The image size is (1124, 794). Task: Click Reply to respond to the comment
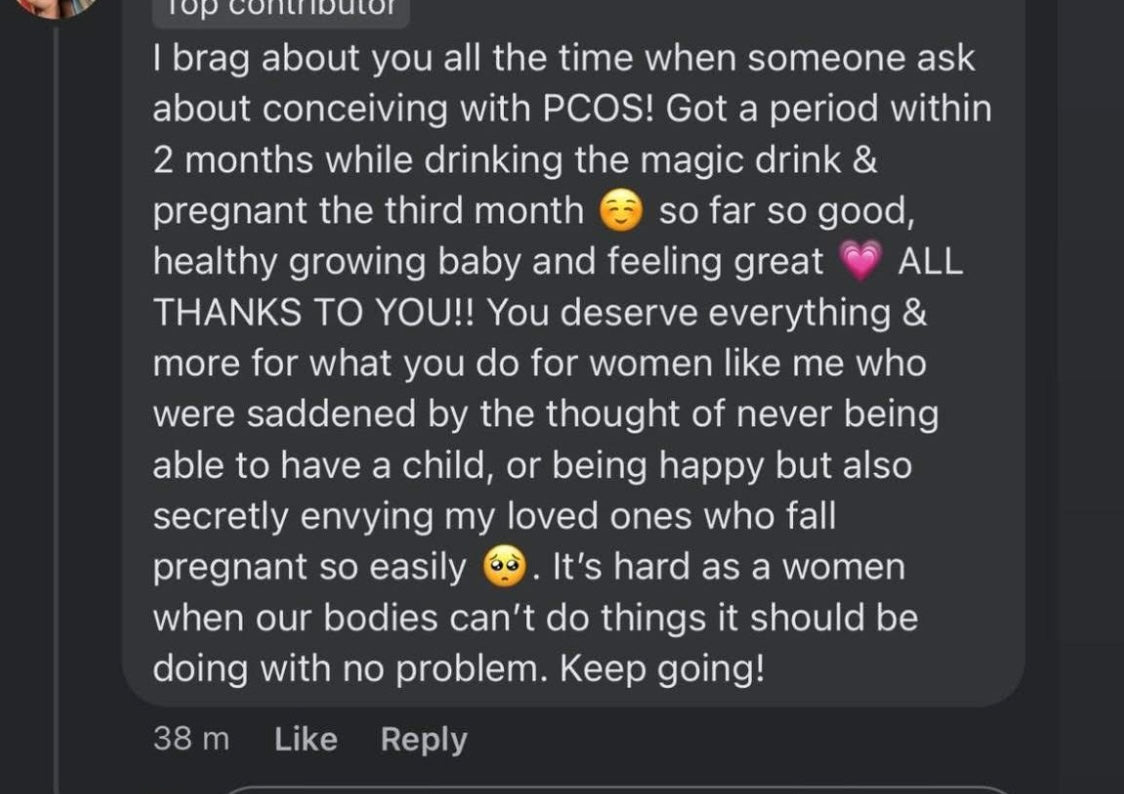point(424,740)
